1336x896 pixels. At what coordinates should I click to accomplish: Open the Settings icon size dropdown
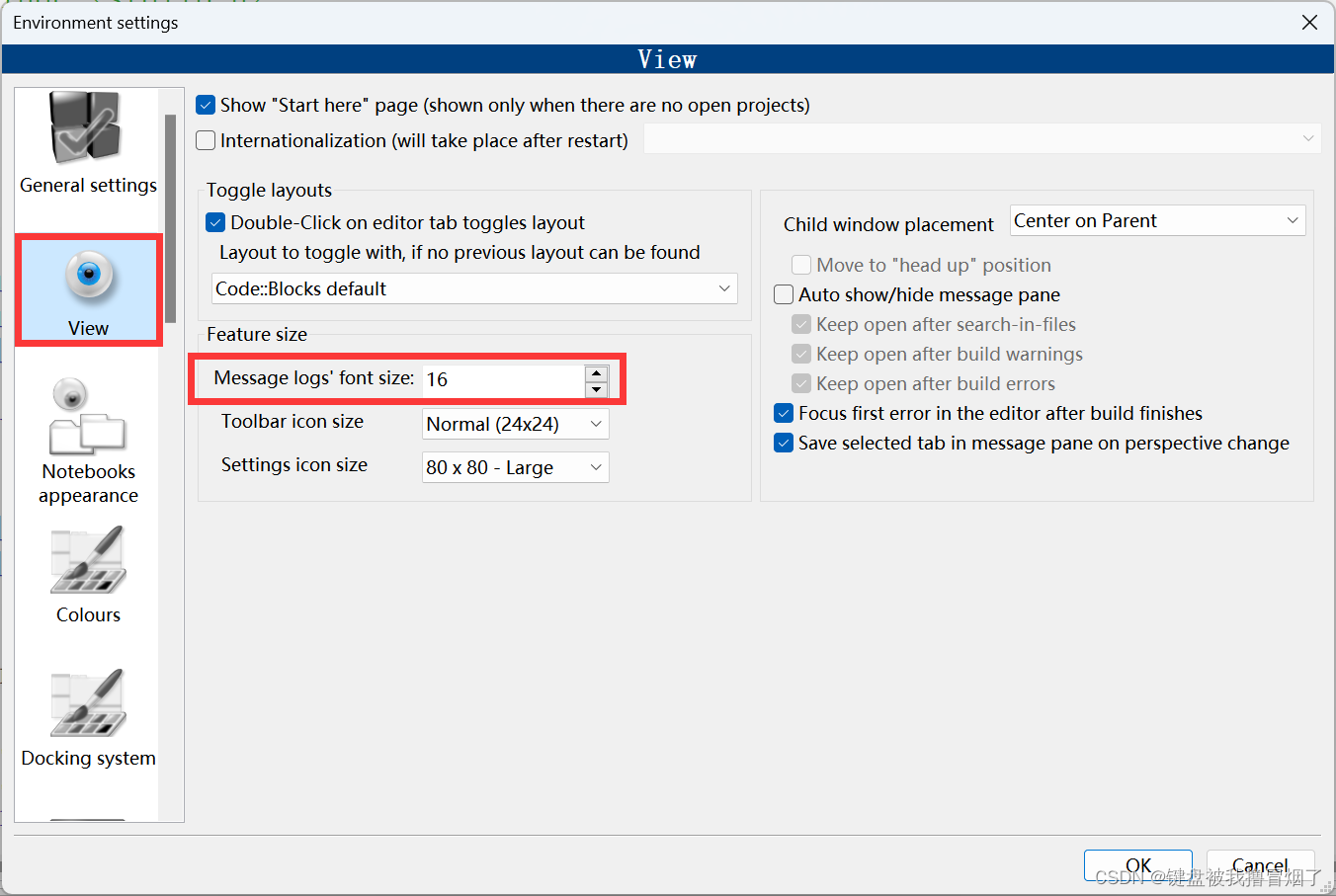[x=515, y=467]
